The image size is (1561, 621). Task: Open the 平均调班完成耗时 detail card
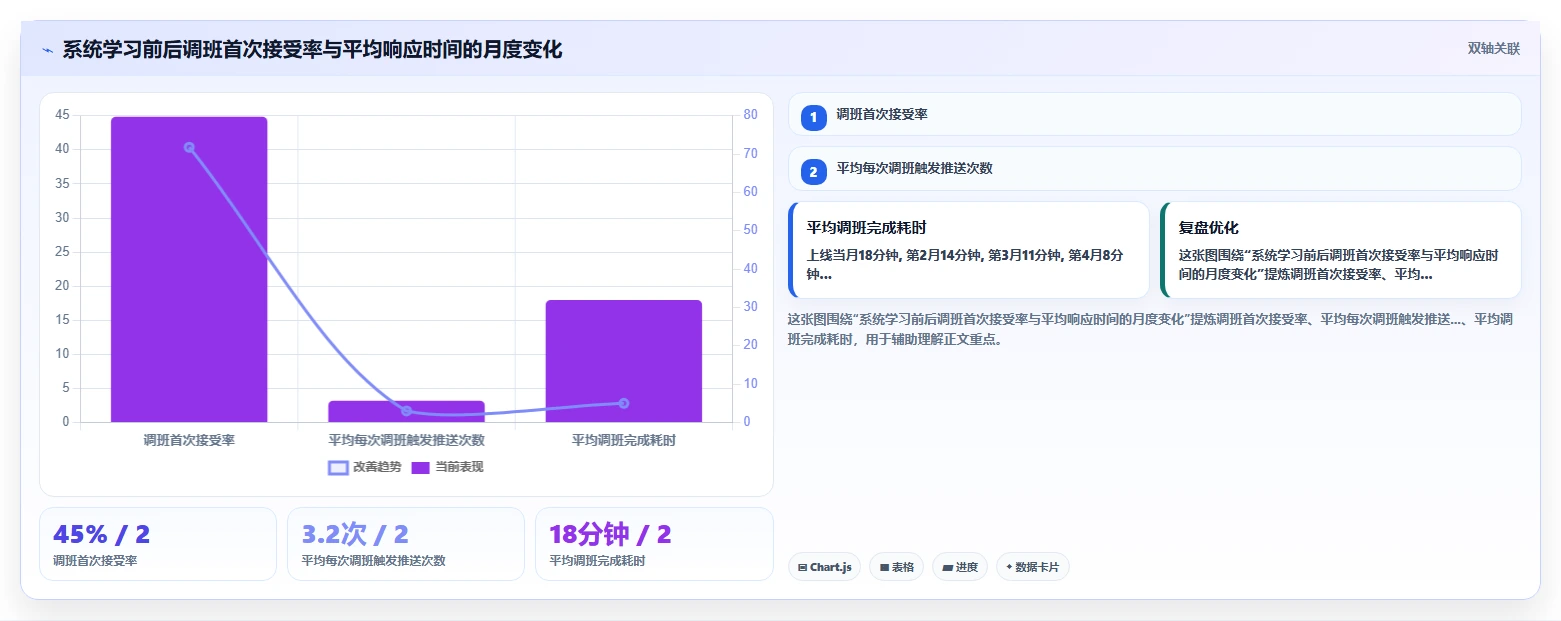(969, 250)
